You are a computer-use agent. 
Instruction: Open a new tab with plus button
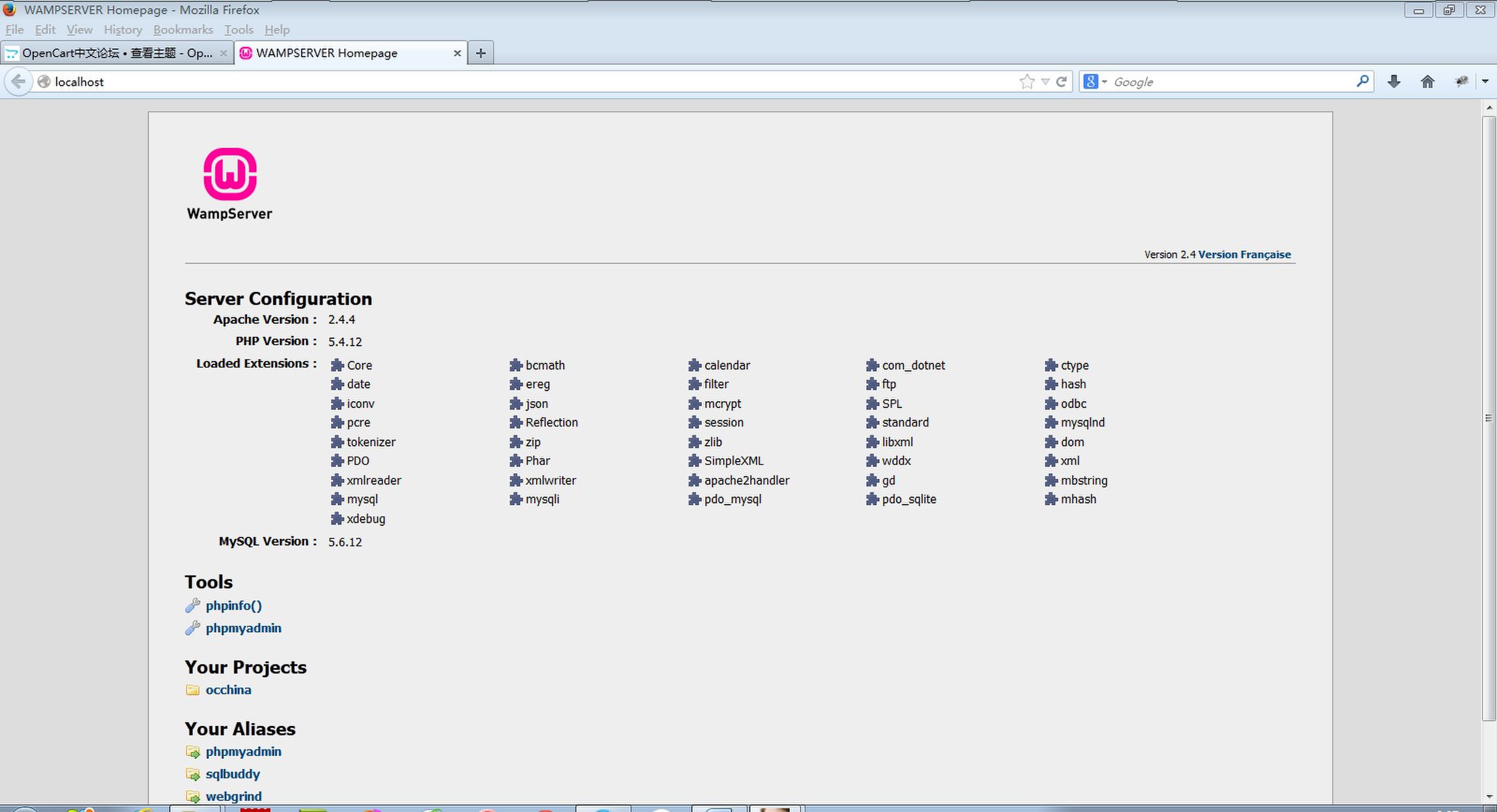[x=480, y=53]
